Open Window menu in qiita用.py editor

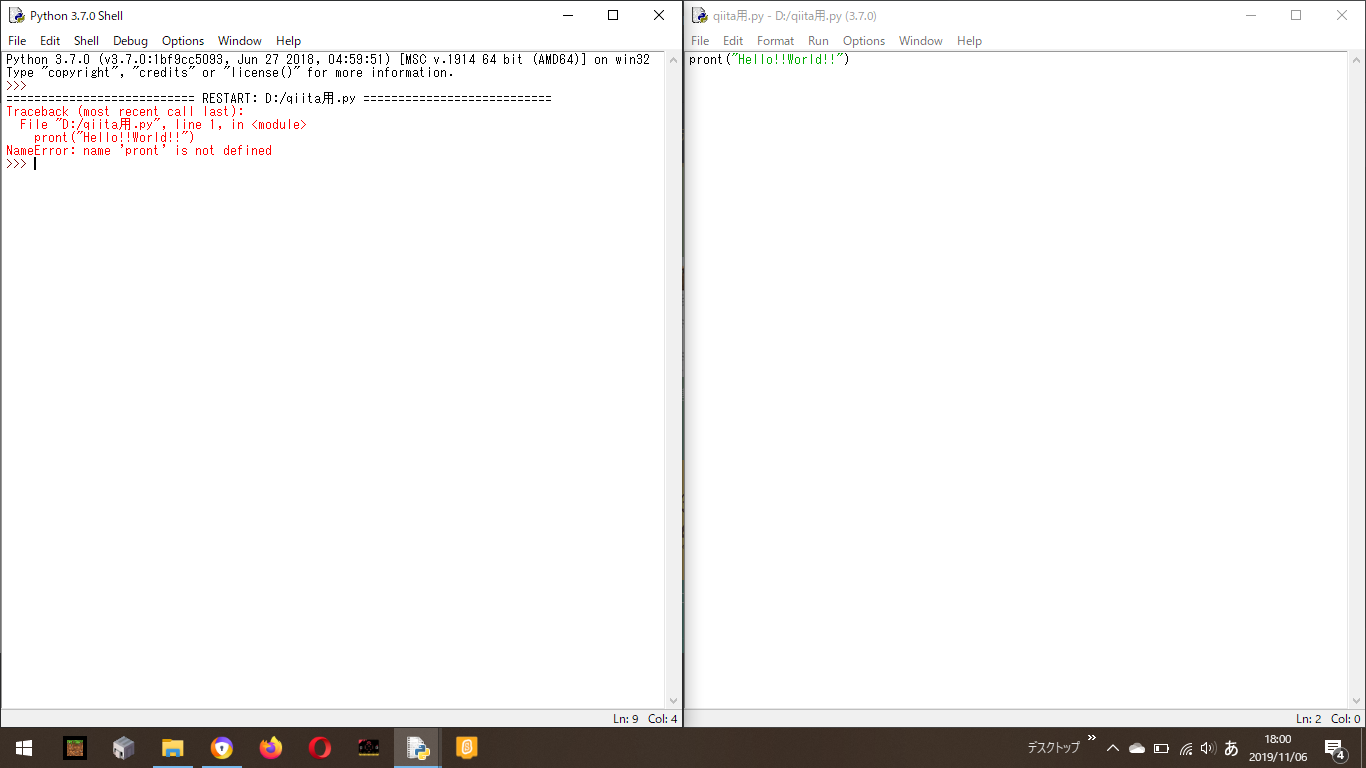[921, 41]
